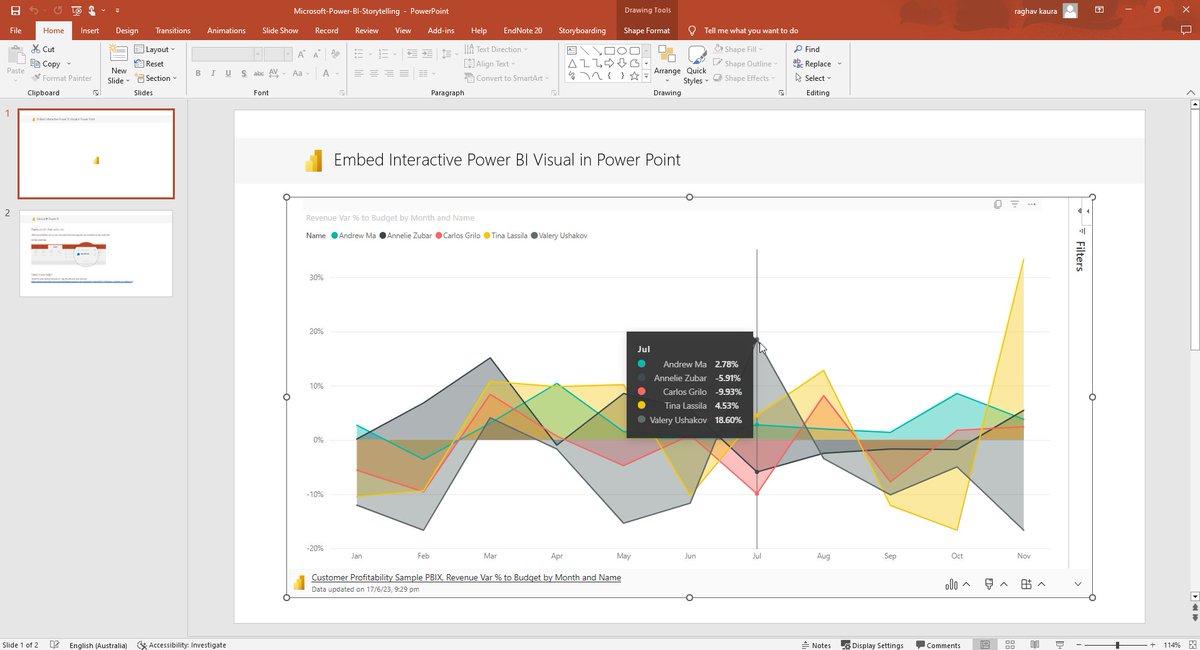Image resolution: width=1200 pixels, height=650 pixels.
Task: Open the Transitions tab
Action: [173, 31]
